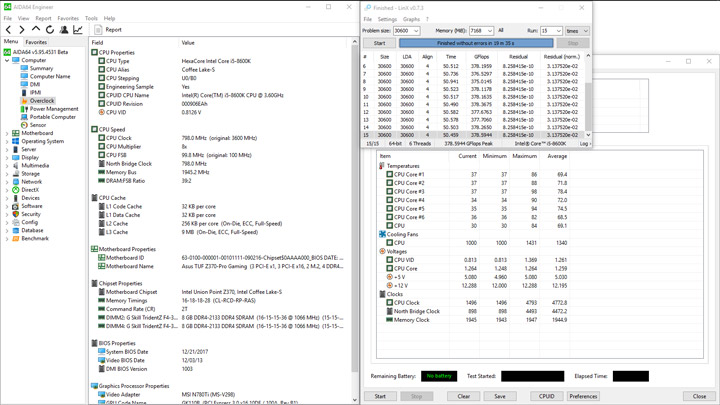
Task: Open LinX Settings menu
Action: 387,19
